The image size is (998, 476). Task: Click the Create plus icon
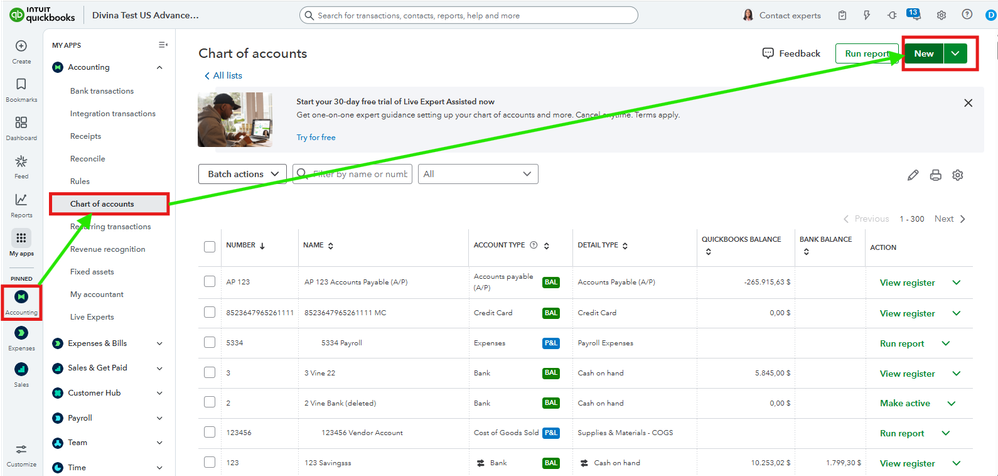[x=21, y=46]
